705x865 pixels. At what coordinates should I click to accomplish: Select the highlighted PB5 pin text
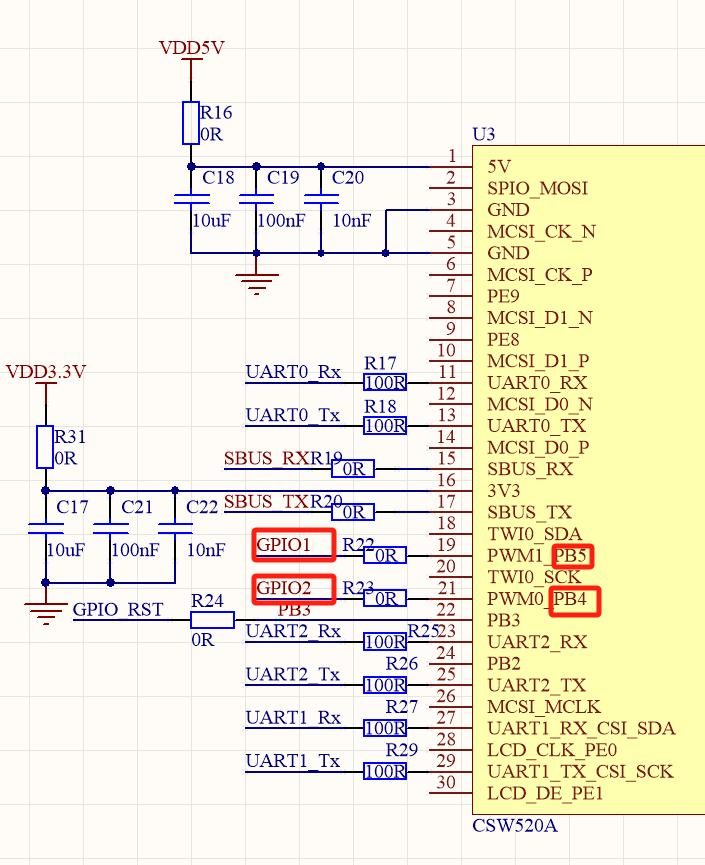tap(573, 556)
